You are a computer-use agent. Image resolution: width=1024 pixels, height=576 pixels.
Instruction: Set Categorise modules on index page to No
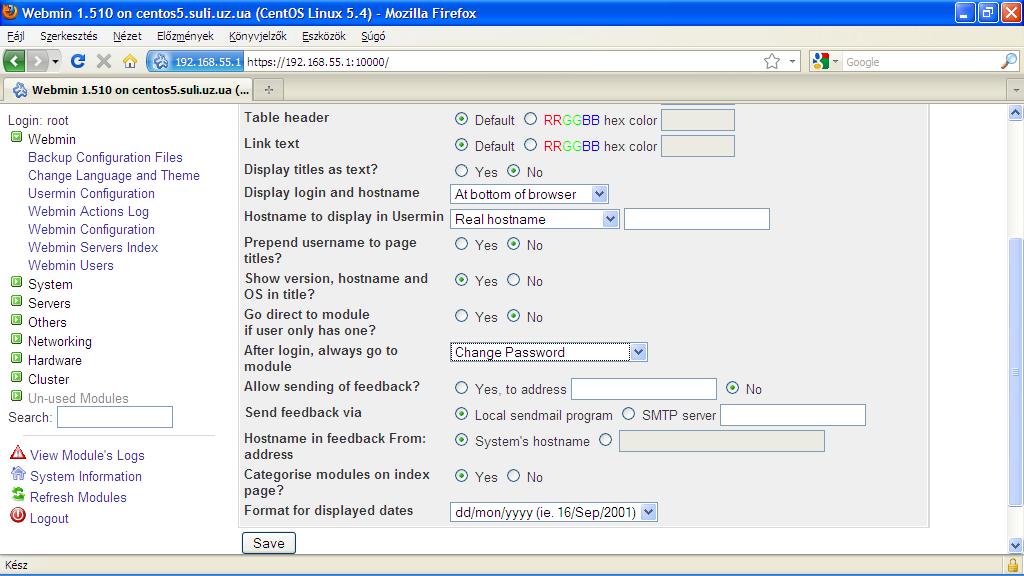514,477
